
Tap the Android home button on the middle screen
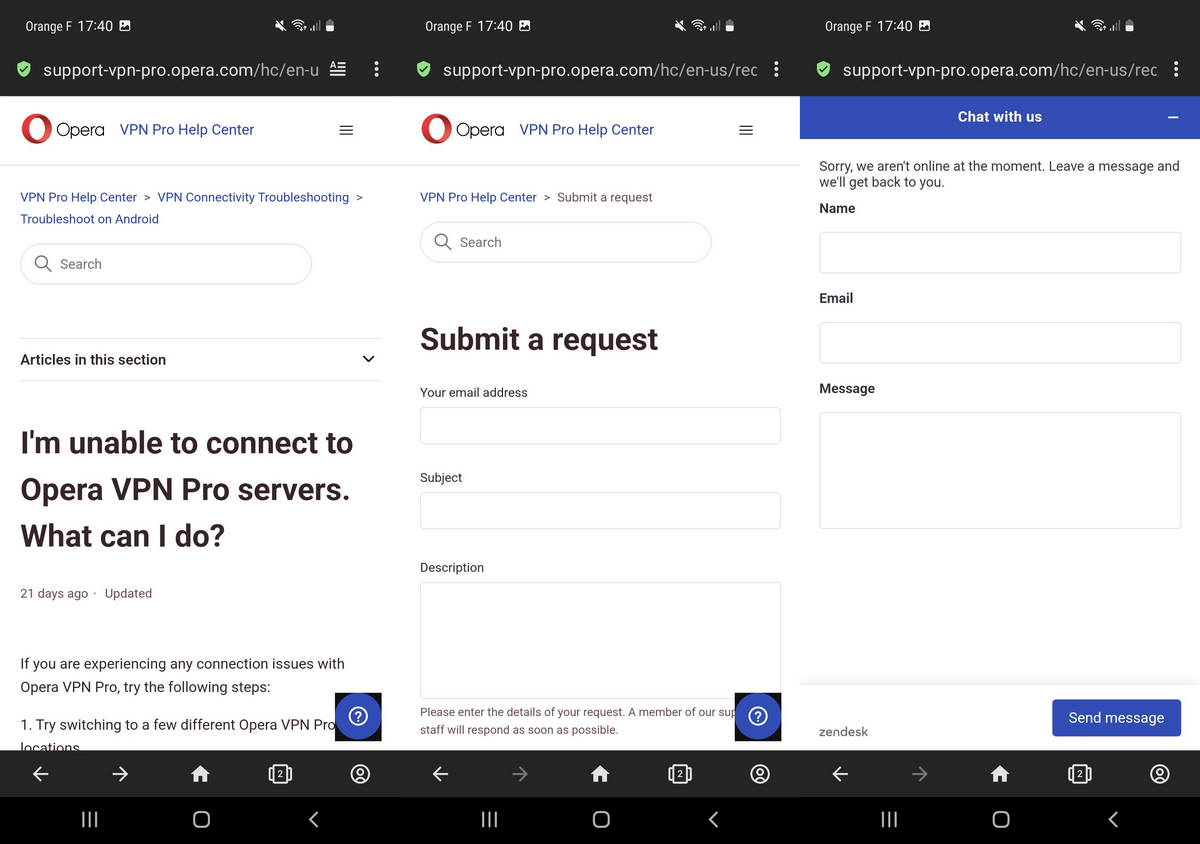coord(601,819)
